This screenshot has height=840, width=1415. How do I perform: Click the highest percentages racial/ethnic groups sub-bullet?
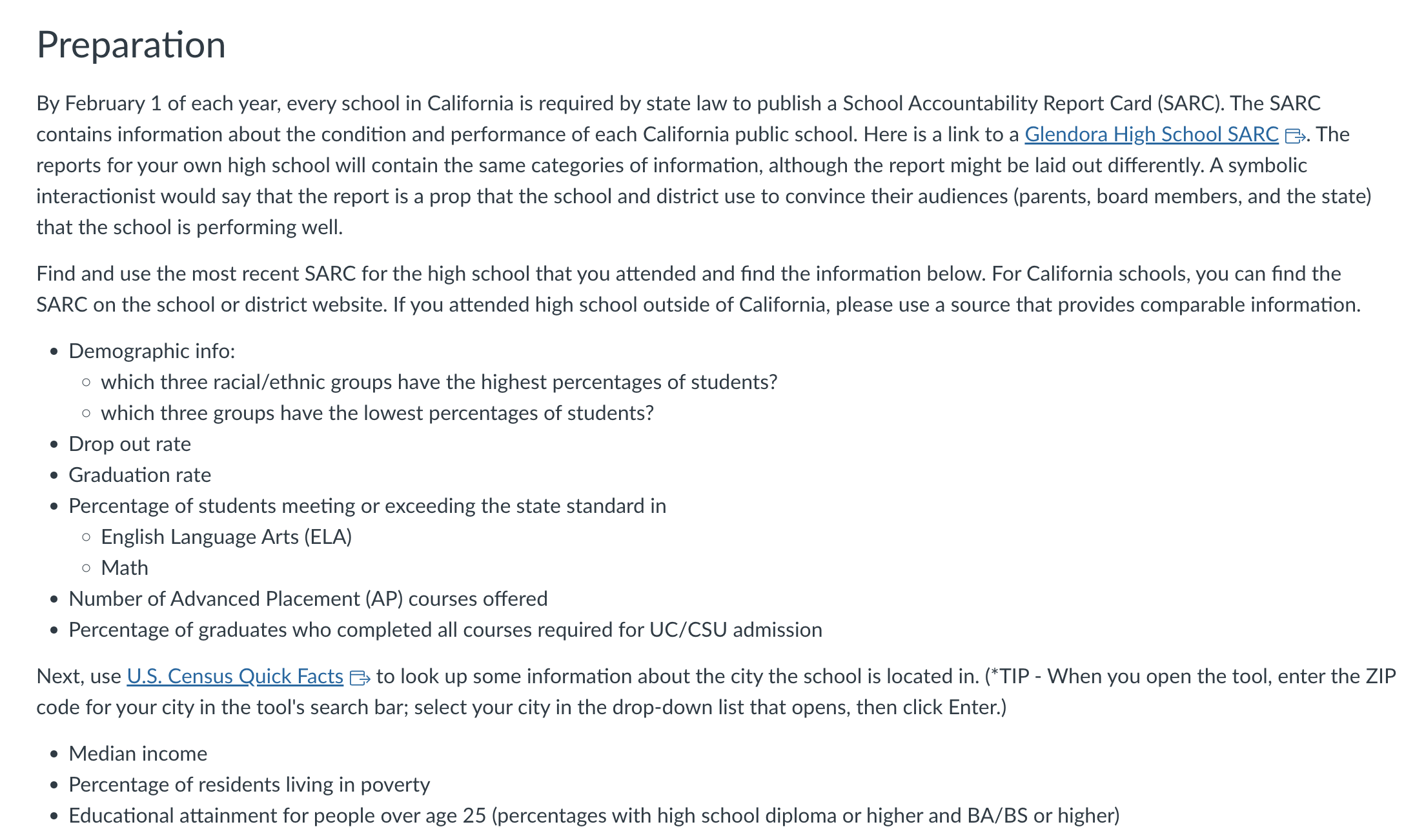439,382
